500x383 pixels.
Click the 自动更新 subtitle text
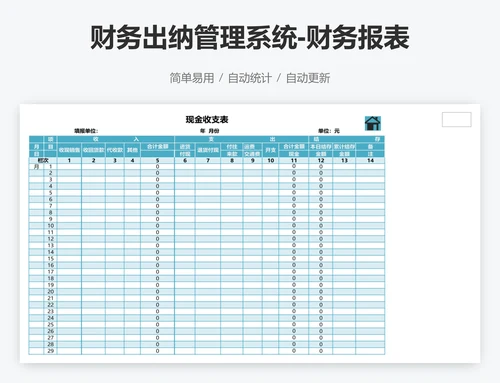(x=308, y=78)
